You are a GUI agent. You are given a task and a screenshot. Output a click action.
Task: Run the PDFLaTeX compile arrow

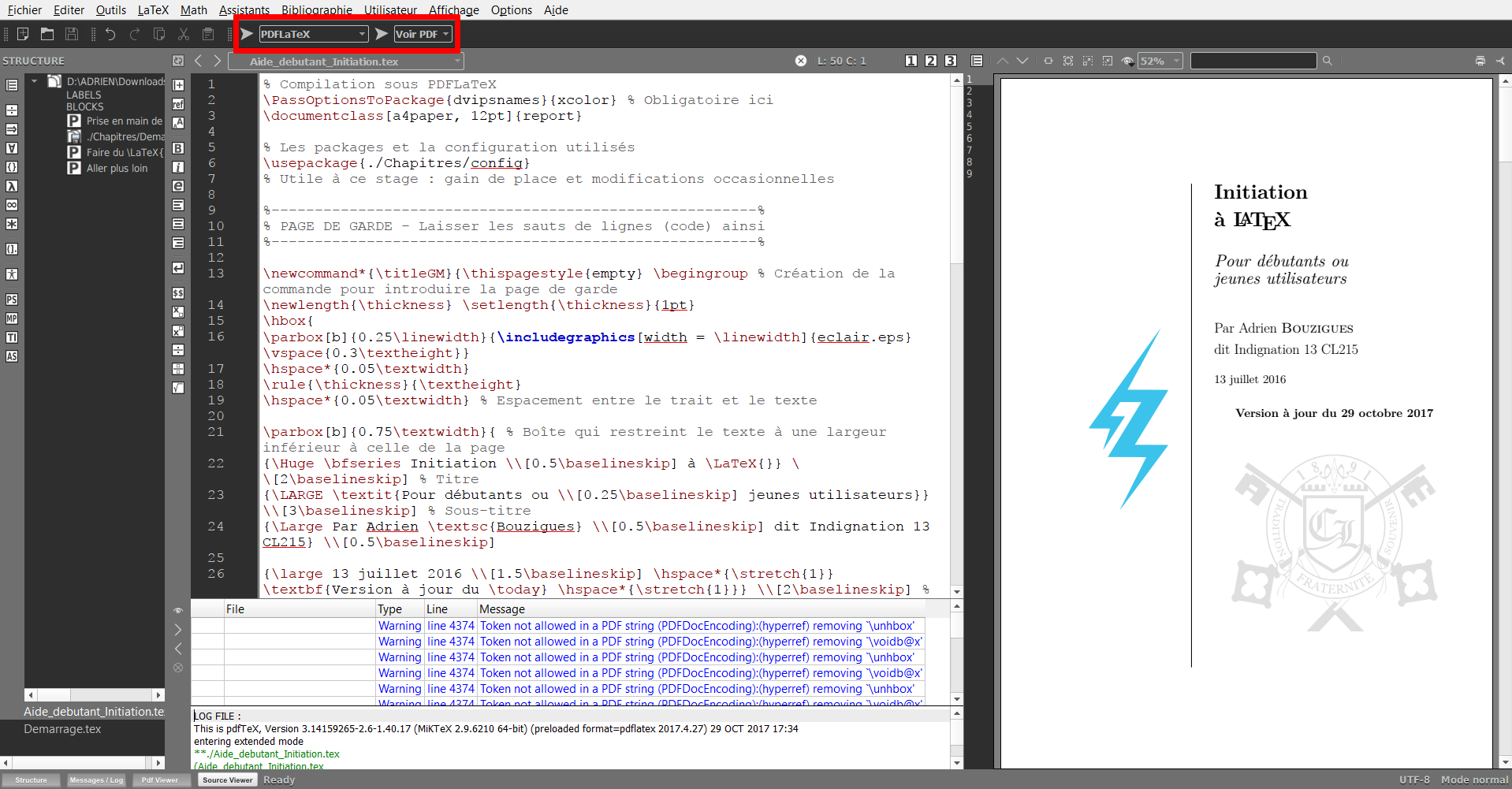247,34
